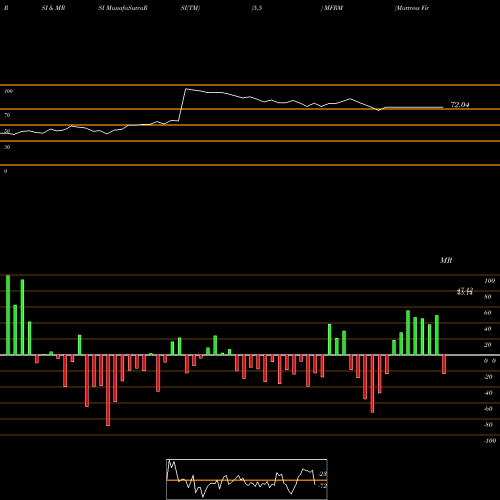Click the -28 value in mini chart

(x=323, y=474)
